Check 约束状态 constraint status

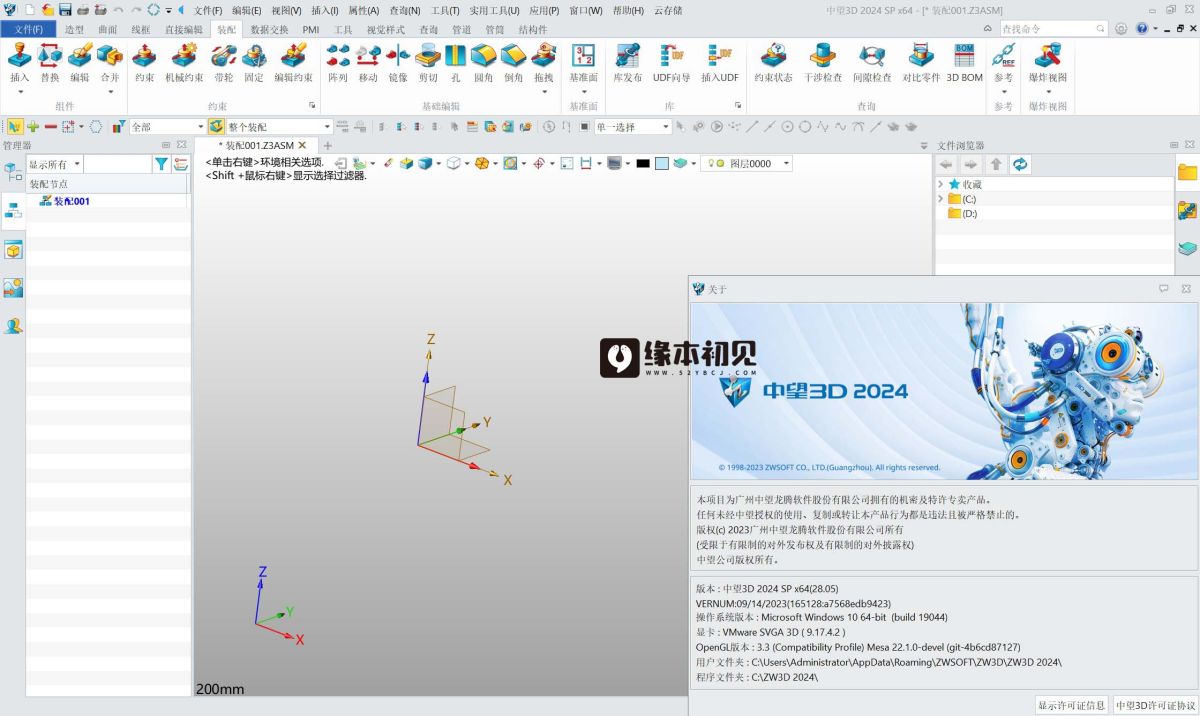click(773, 55)
